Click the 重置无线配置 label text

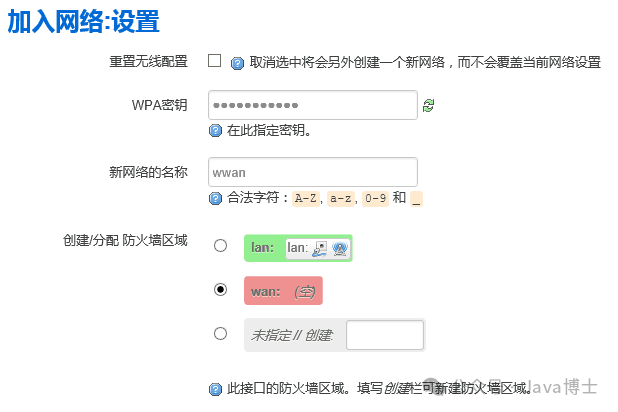tap(148, 62)
